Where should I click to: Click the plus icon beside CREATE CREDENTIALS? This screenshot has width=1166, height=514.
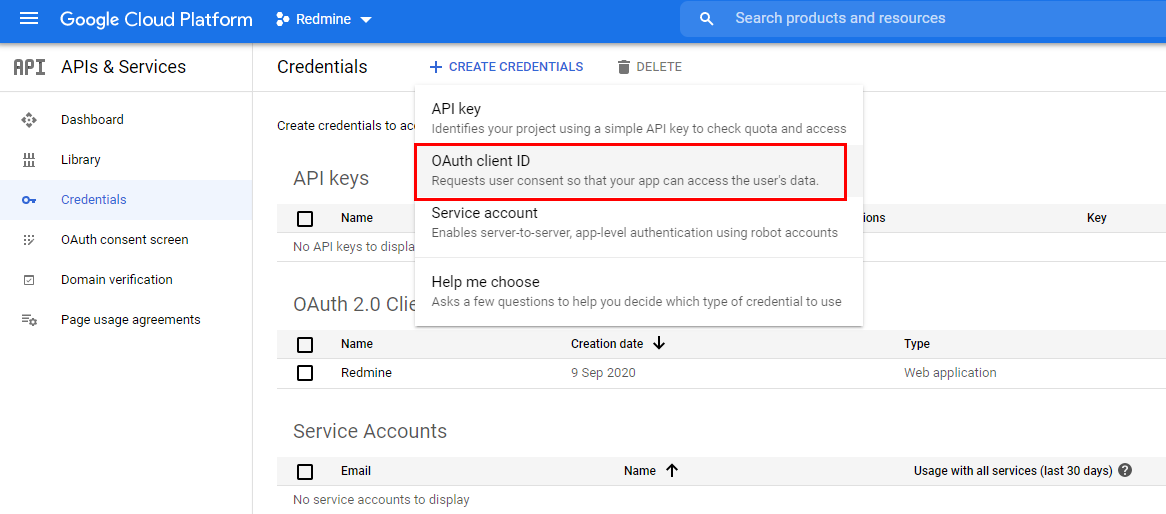tap(436, 67)
